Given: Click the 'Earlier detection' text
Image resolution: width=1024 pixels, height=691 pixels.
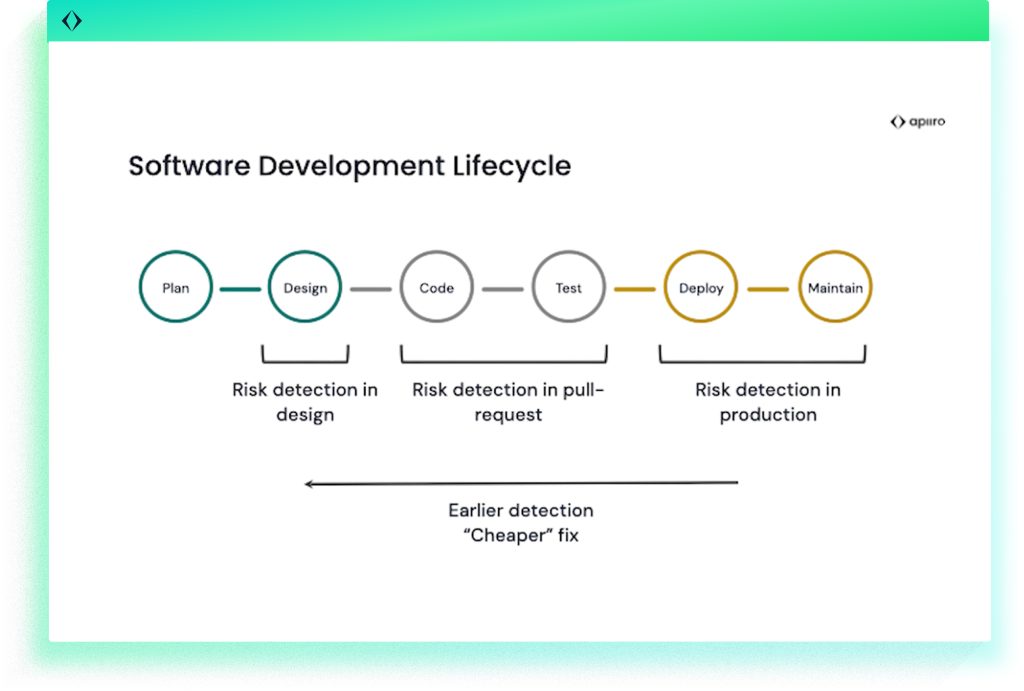Looking at the screenshot, I should (520, 510).
